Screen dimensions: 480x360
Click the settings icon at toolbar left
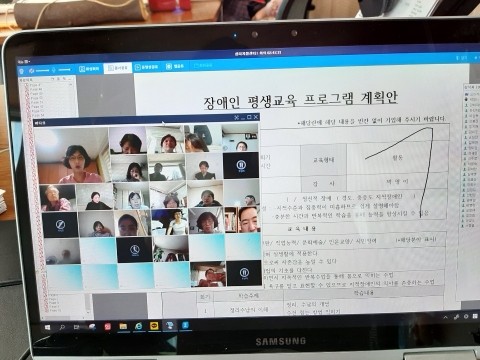point(22,71)
